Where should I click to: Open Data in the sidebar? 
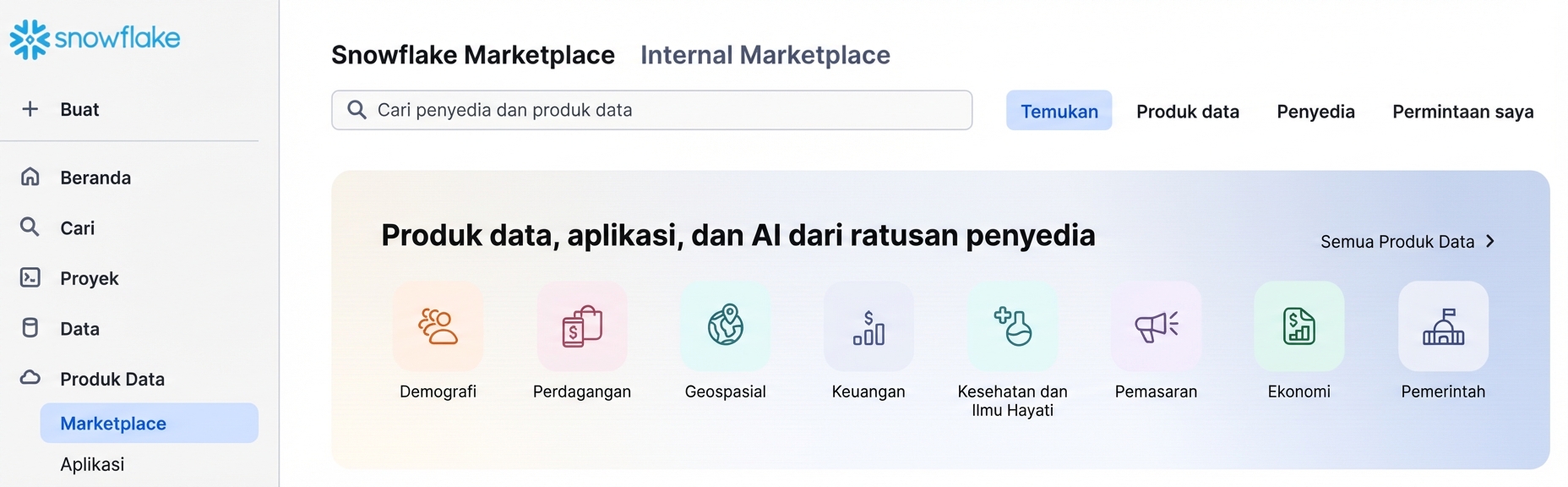pyautogui.click(x=79, y=329)
